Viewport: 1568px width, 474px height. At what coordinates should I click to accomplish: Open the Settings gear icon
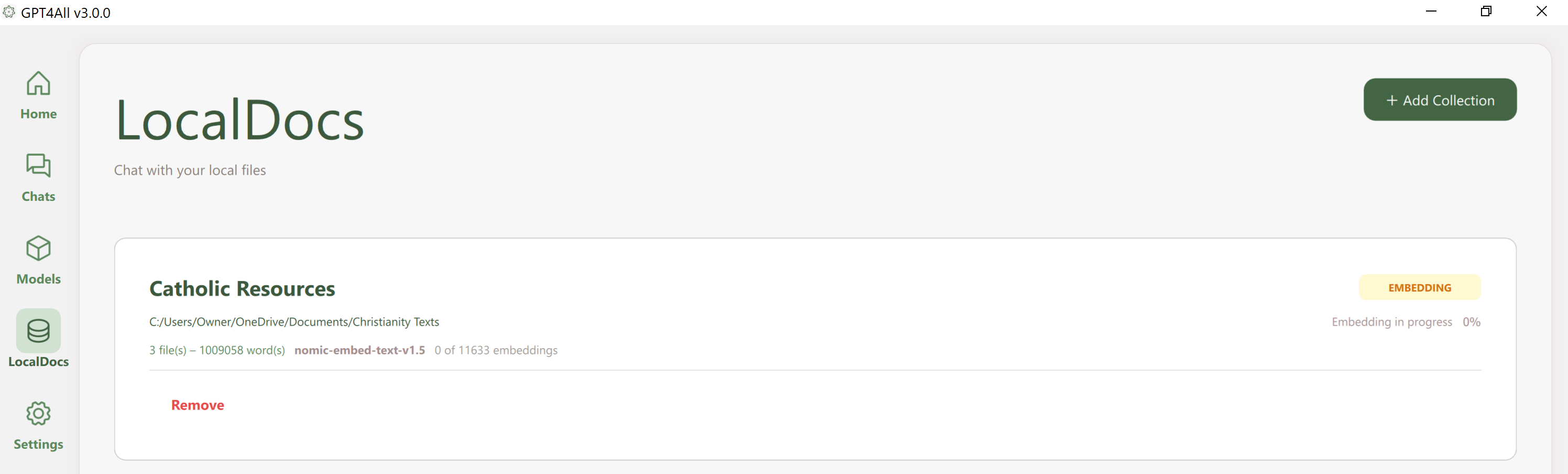(x=38, y=414)
